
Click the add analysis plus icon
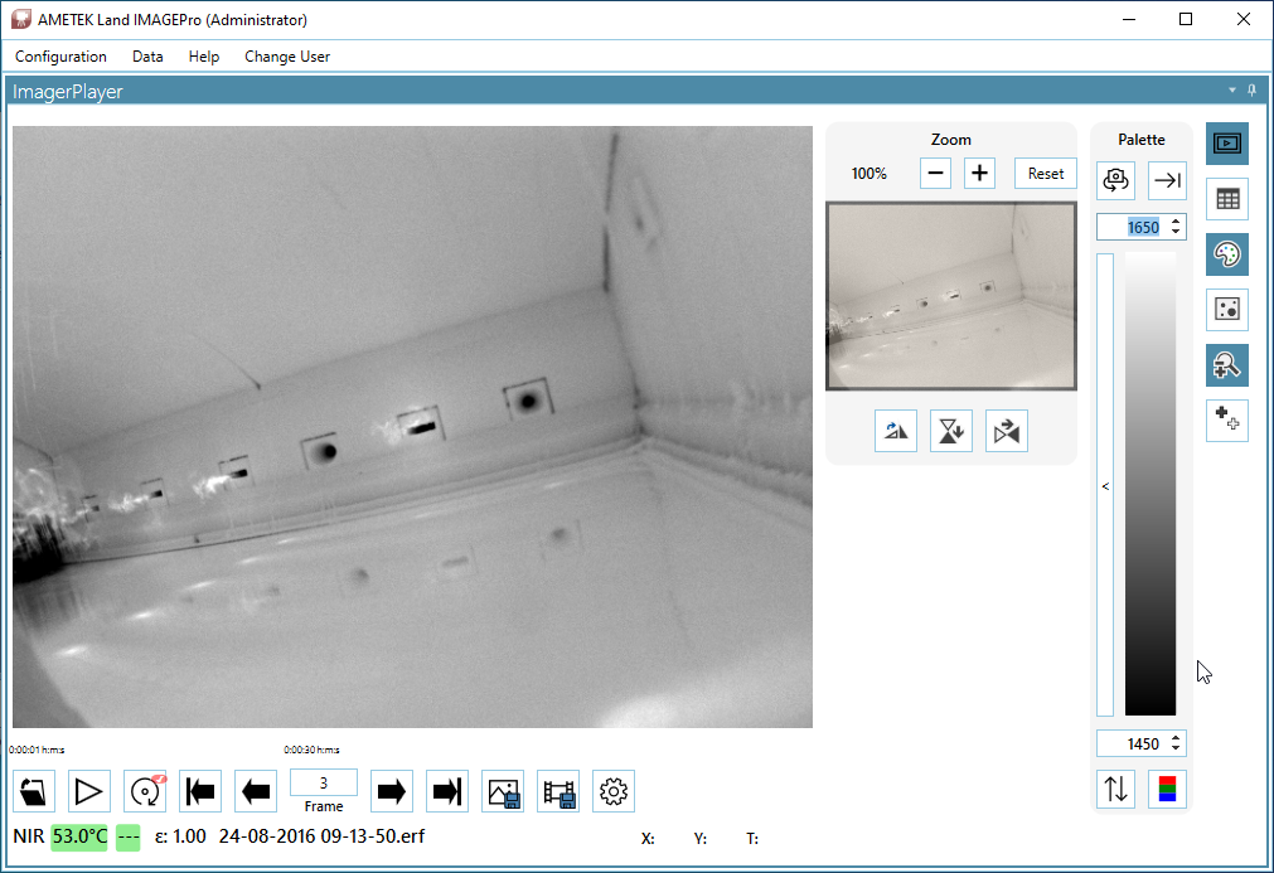[1226, 420]
